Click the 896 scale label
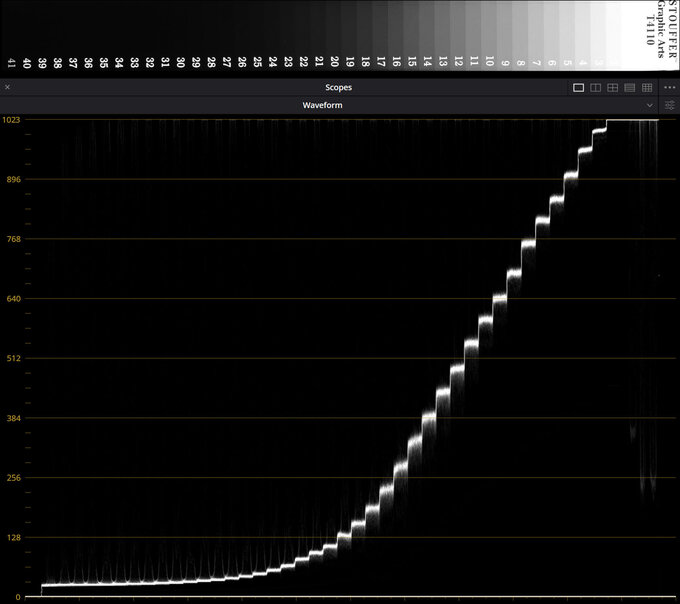The width and height of the screenshot is (680, 604). coord(14,179)
